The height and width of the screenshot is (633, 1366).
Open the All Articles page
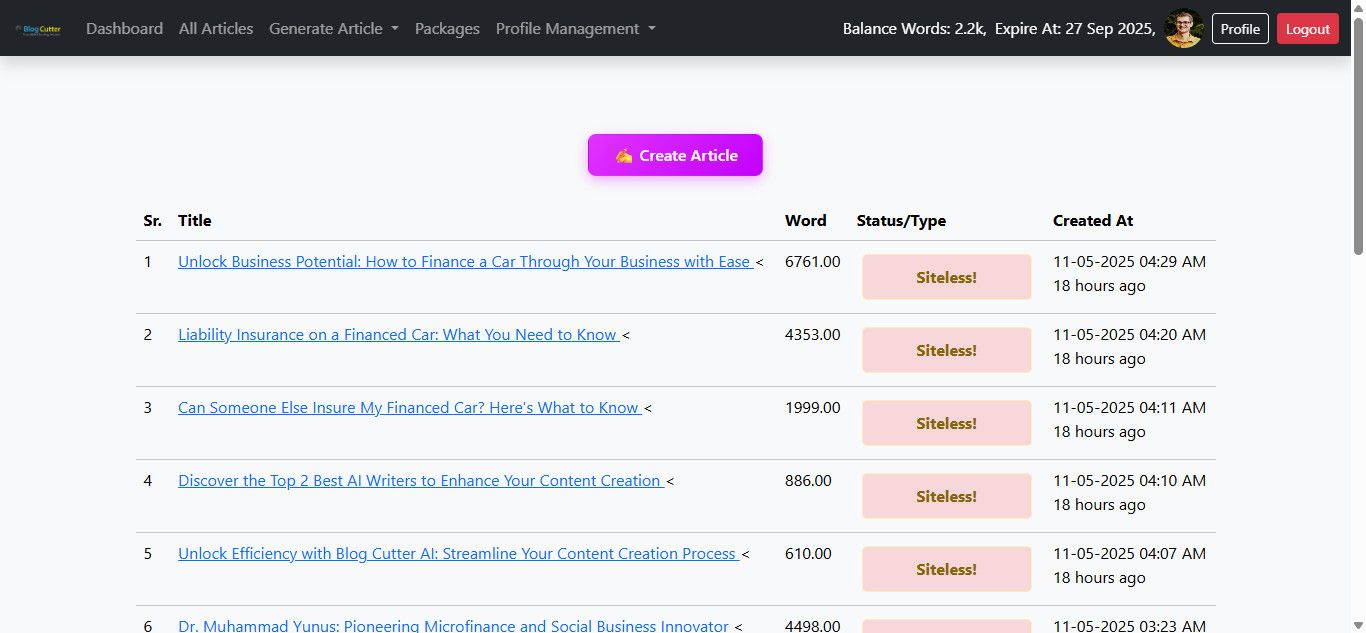pyautogui.click(x=216, y=29)
